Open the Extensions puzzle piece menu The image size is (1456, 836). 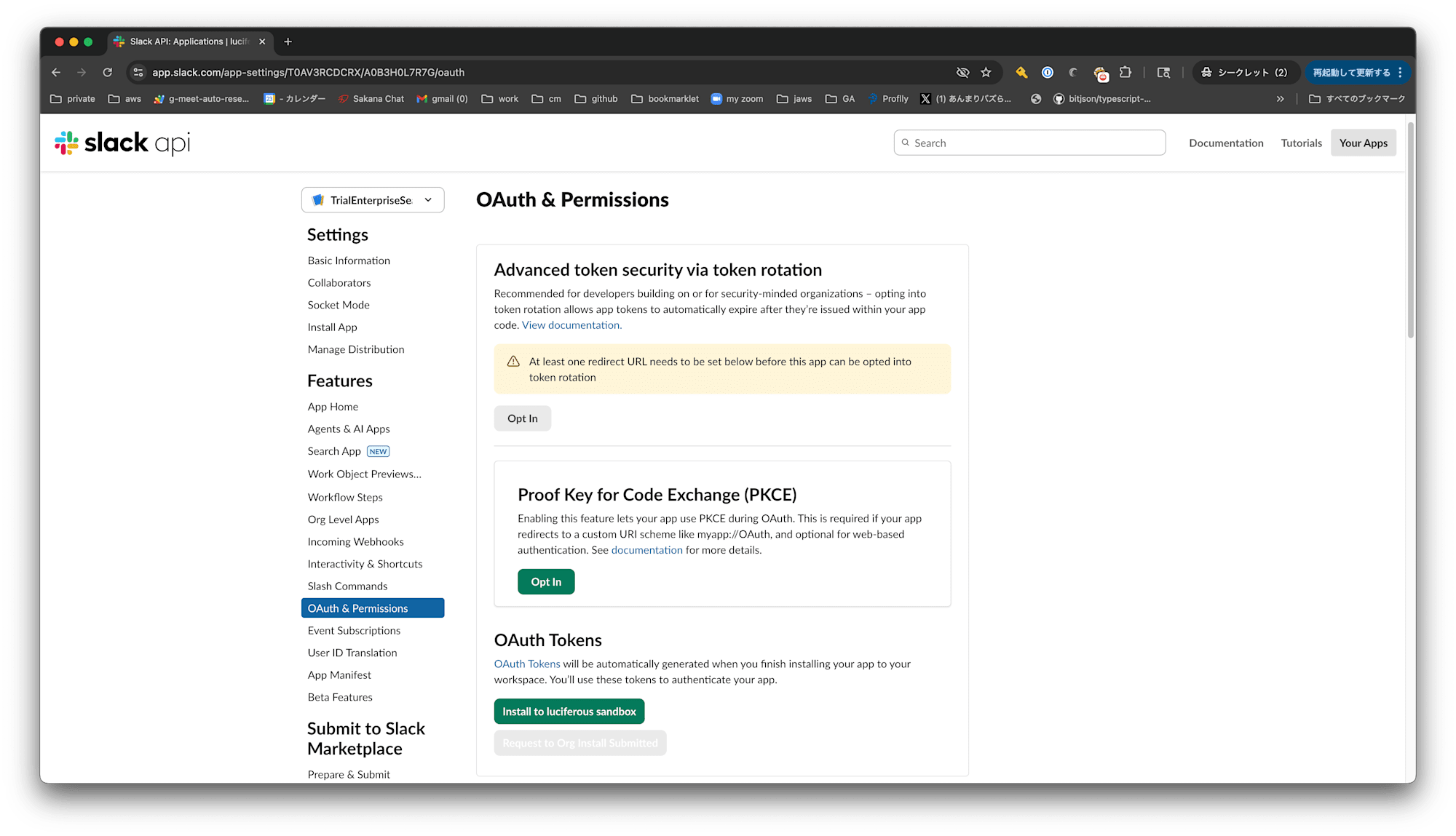[x=1125, y=72]
